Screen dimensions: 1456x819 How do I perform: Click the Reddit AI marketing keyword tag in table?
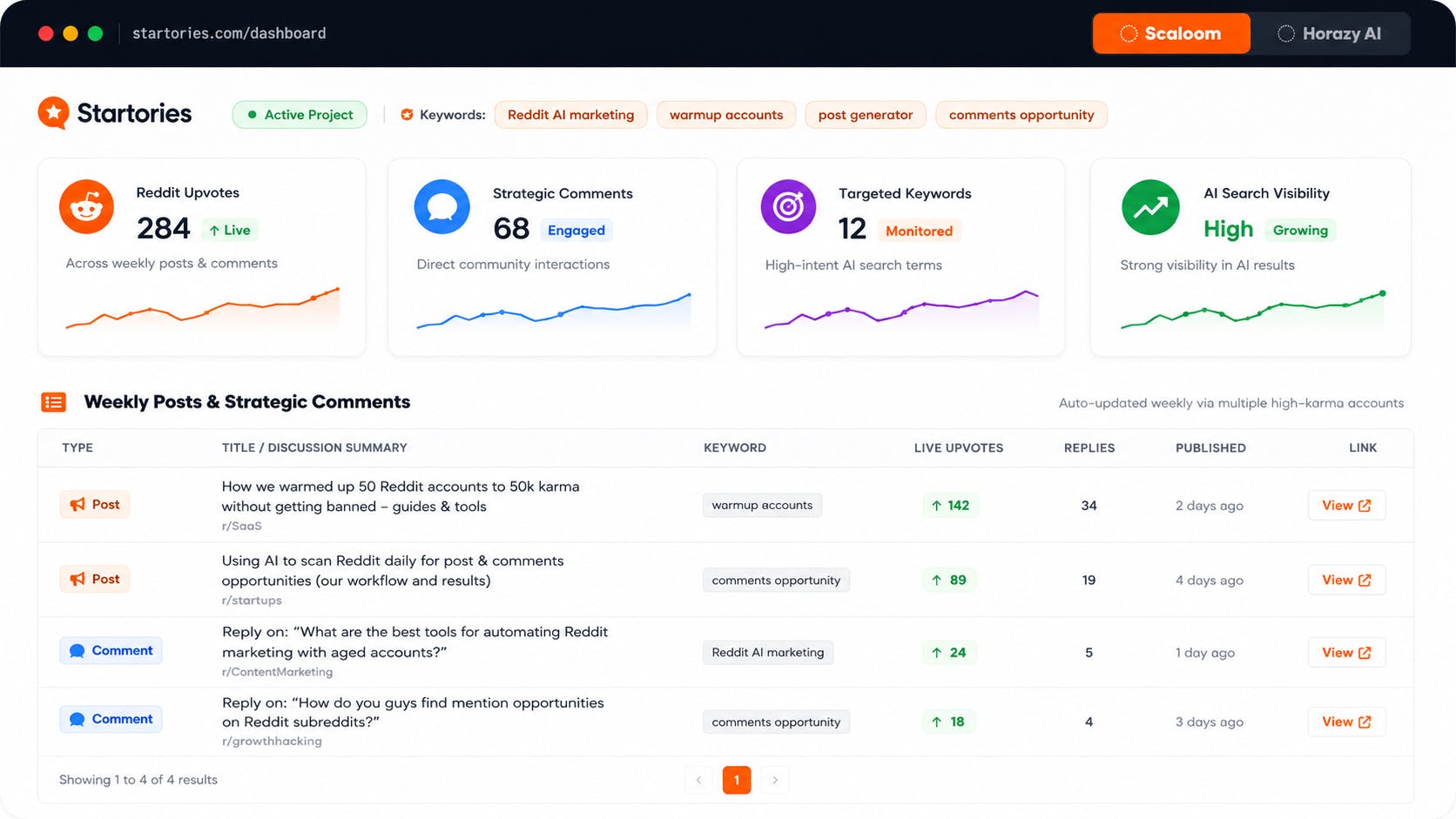pyautogui.click(x=768, y=653)
